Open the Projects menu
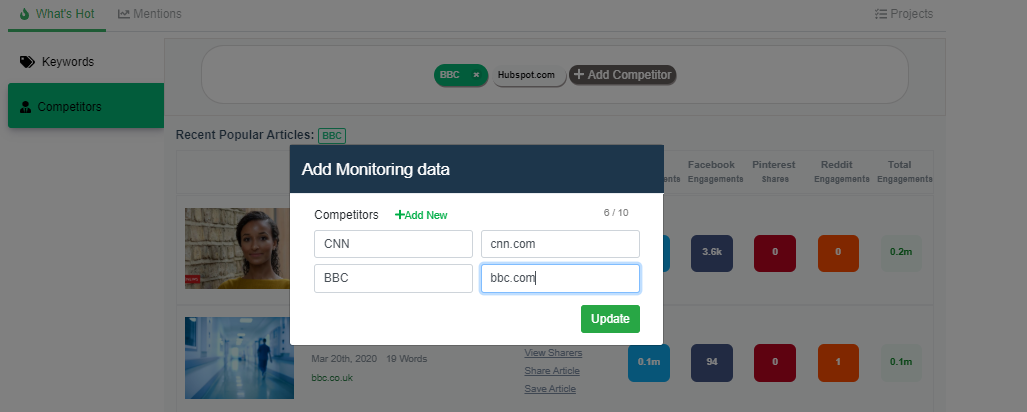1027x412 pixels. tap(904, 14)
